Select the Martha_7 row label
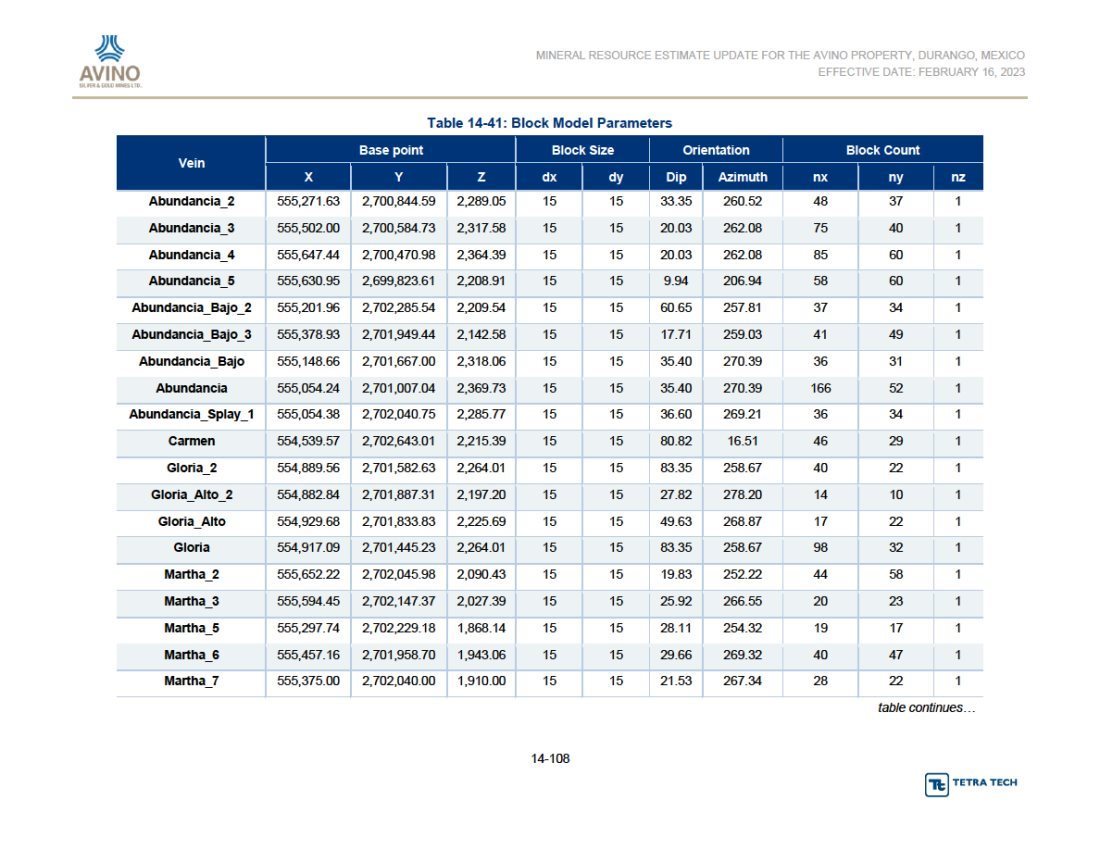 192,681
